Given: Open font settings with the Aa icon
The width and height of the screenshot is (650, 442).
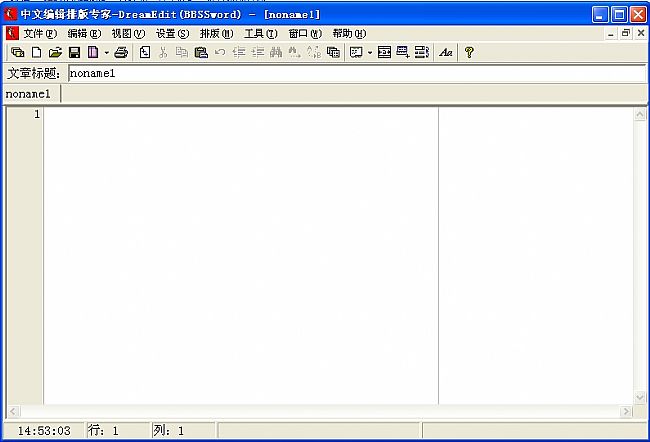Looking at the screenshot, I should tap(446, 52).
